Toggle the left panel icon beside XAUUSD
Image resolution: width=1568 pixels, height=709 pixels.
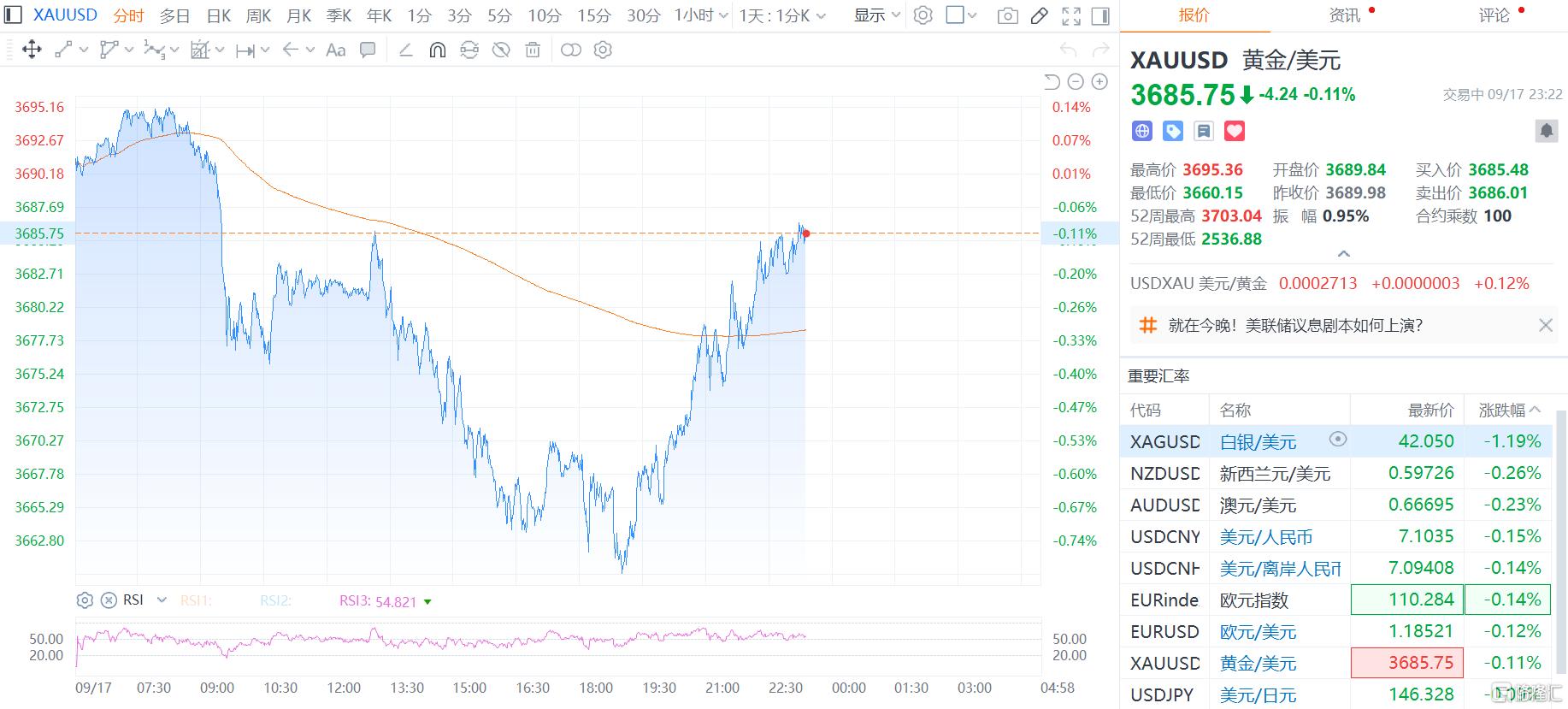pos(13,15)
